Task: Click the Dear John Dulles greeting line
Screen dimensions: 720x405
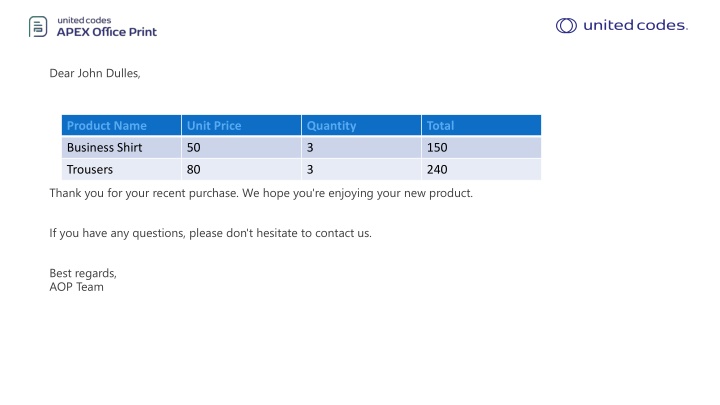Action: [95, 73]
